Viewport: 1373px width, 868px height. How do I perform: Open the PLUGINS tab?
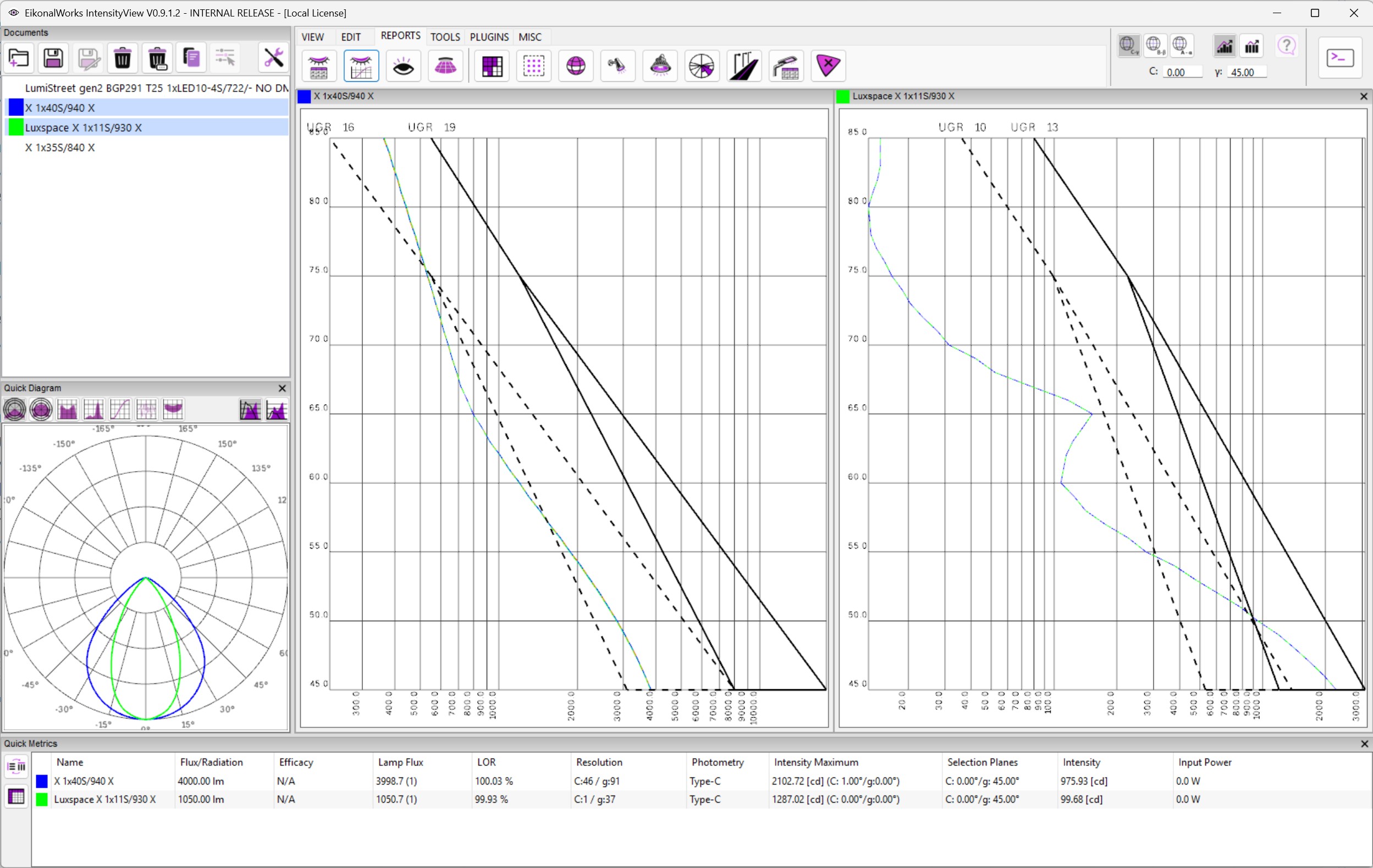(489, 37)
